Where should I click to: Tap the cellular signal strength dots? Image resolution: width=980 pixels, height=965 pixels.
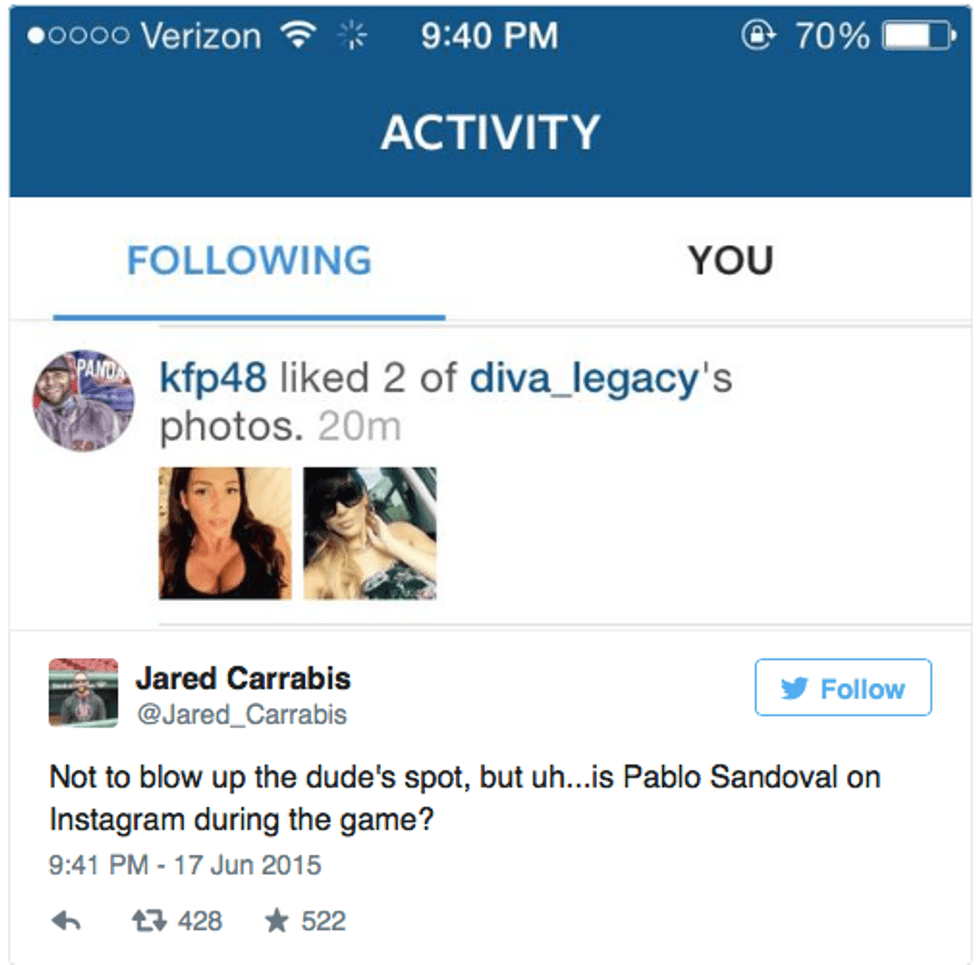(78, 37)
